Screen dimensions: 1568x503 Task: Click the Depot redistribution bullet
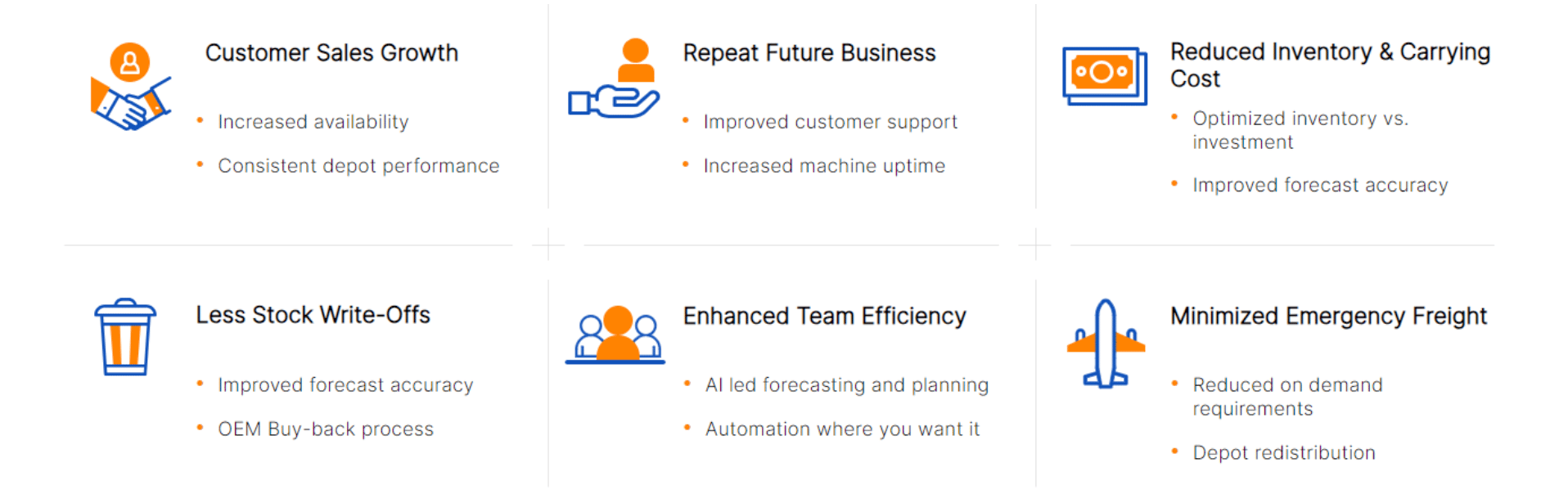[x=1283, y=453]
